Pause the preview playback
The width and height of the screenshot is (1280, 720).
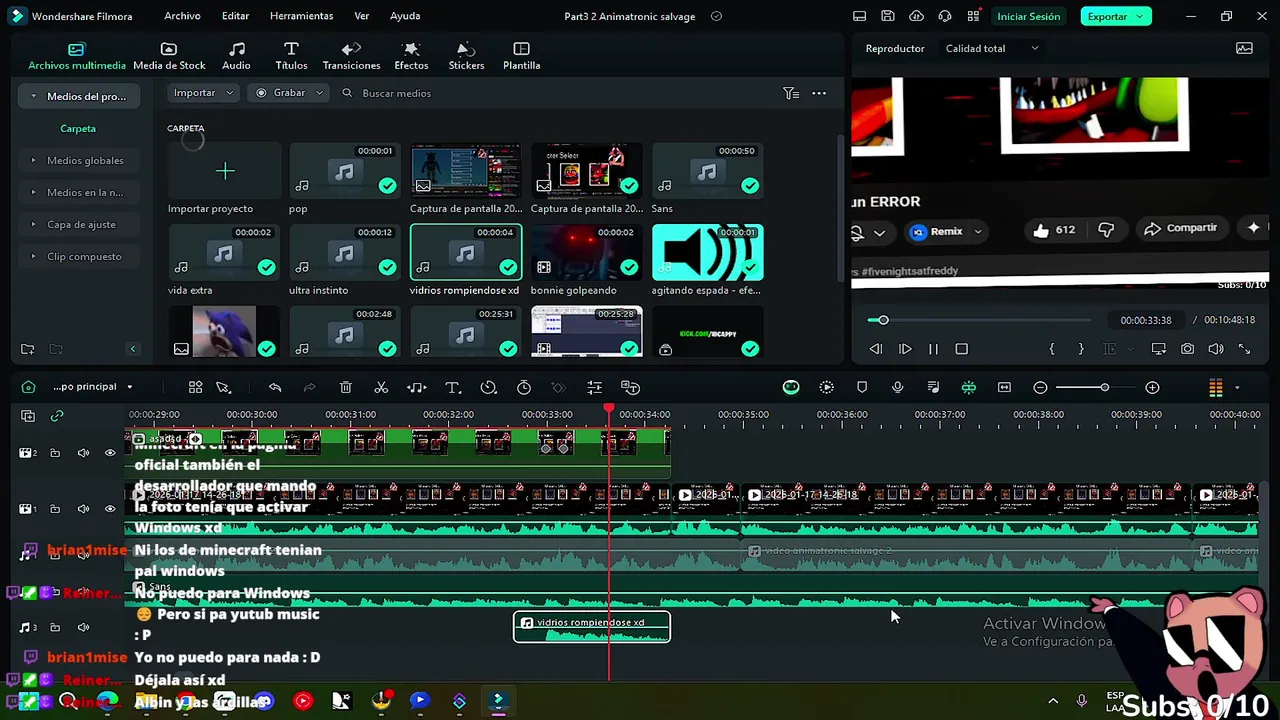(933, 349)
